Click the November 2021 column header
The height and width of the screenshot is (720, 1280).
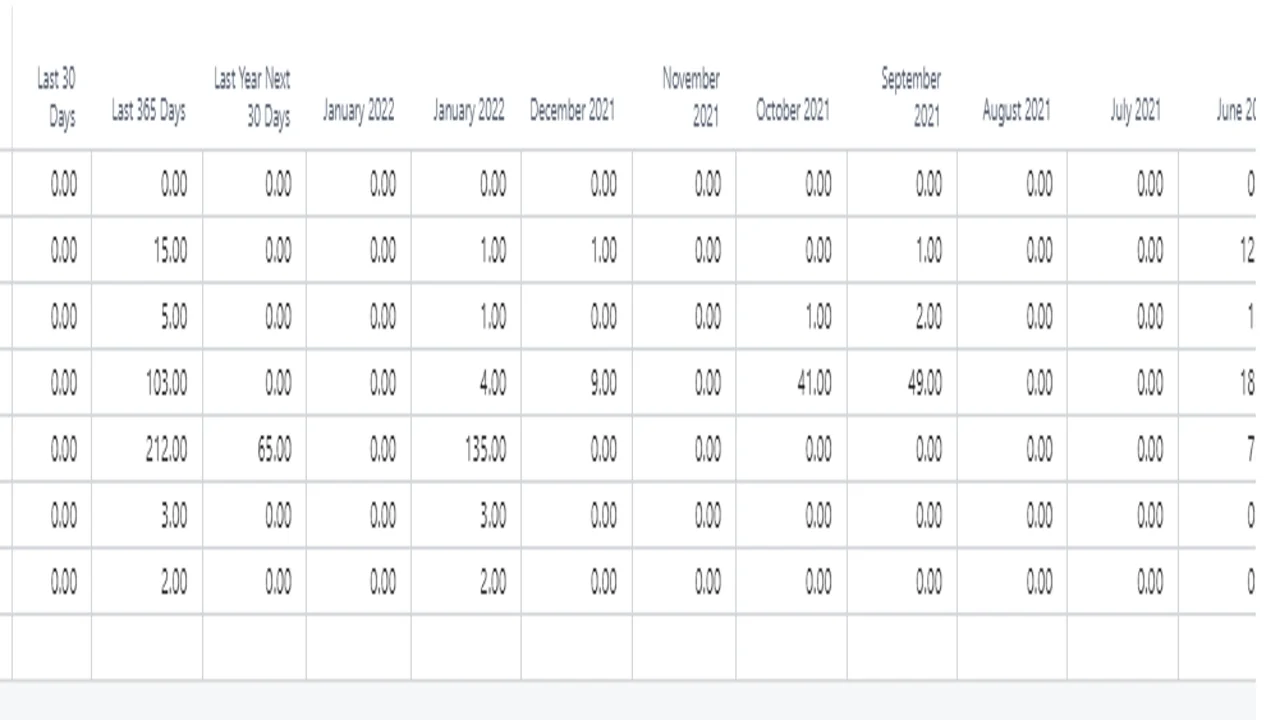point(691,97)
